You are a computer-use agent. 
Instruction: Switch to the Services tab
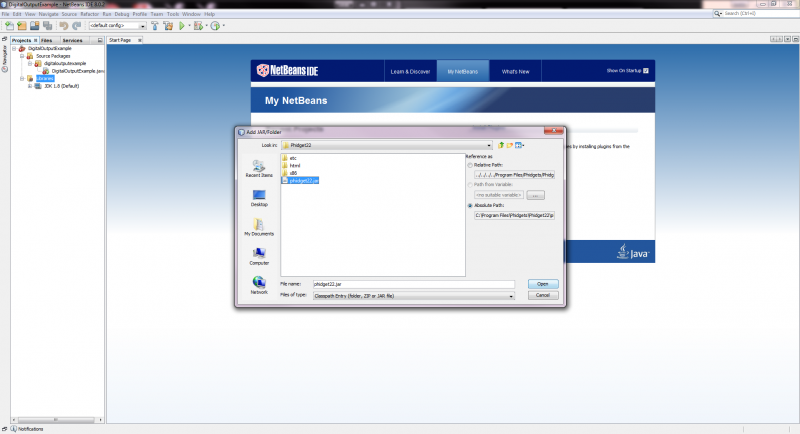tap(72, 40)
